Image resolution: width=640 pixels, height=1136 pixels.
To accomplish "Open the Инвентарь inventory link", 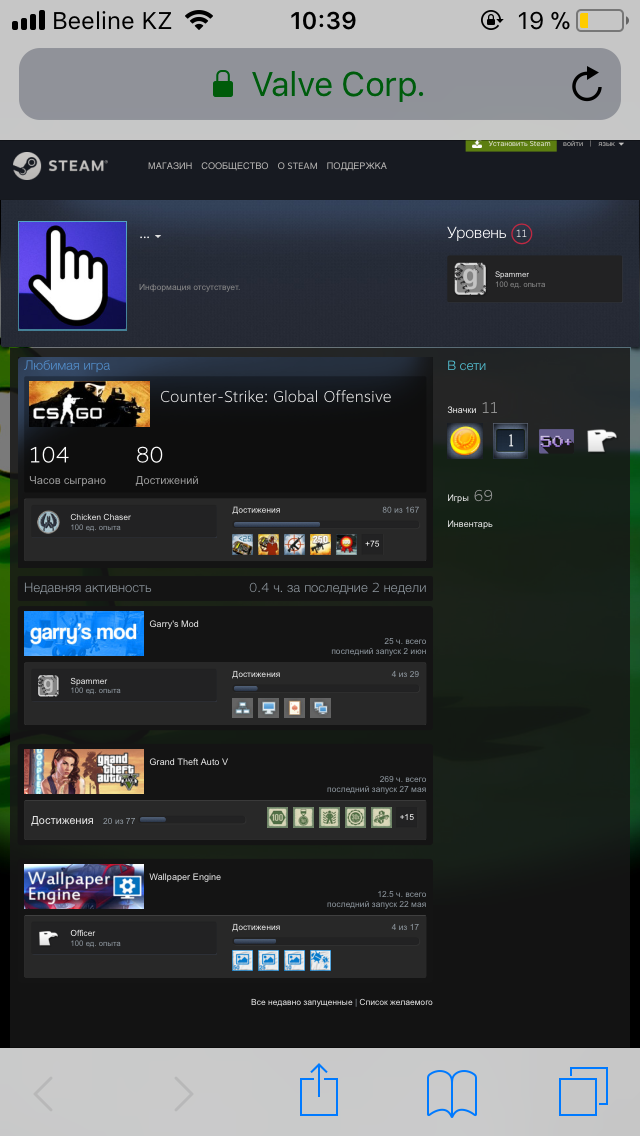I will click(470, 524).
